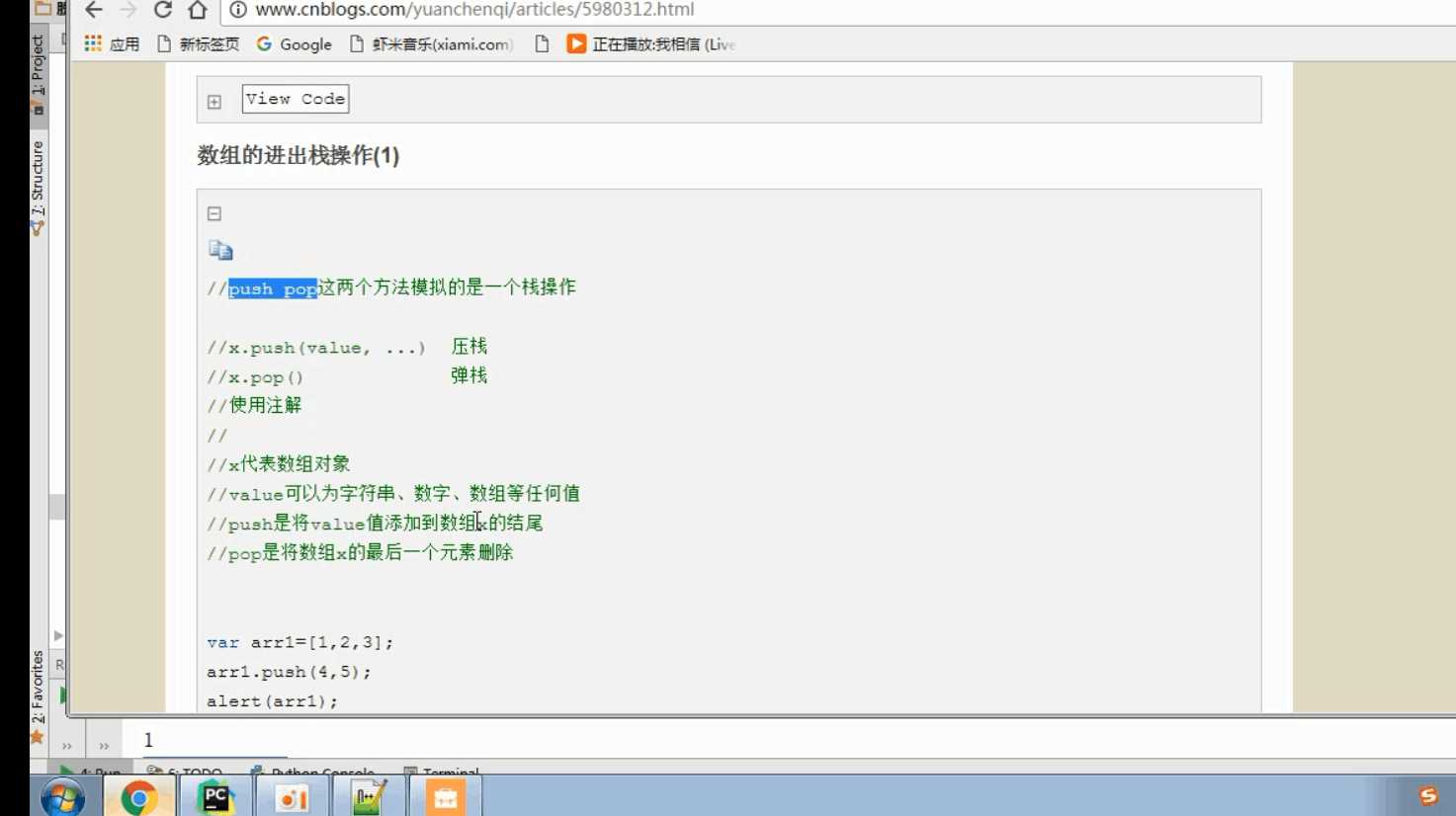
Task: Click the '//push是将value值添加到数组' line
Action: pyautogui.click(x=375, y=524)
